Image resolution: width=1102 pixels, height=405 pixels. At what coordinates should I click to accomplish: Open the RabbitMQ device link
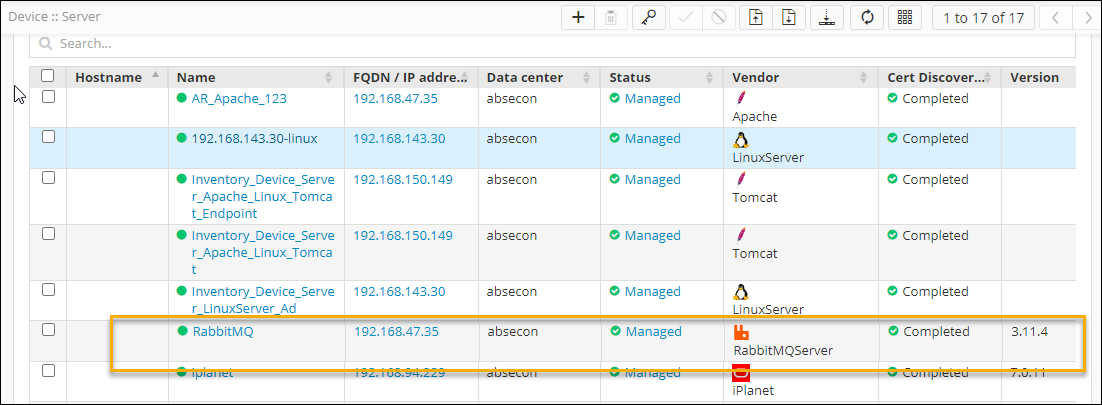coord(223,332)
